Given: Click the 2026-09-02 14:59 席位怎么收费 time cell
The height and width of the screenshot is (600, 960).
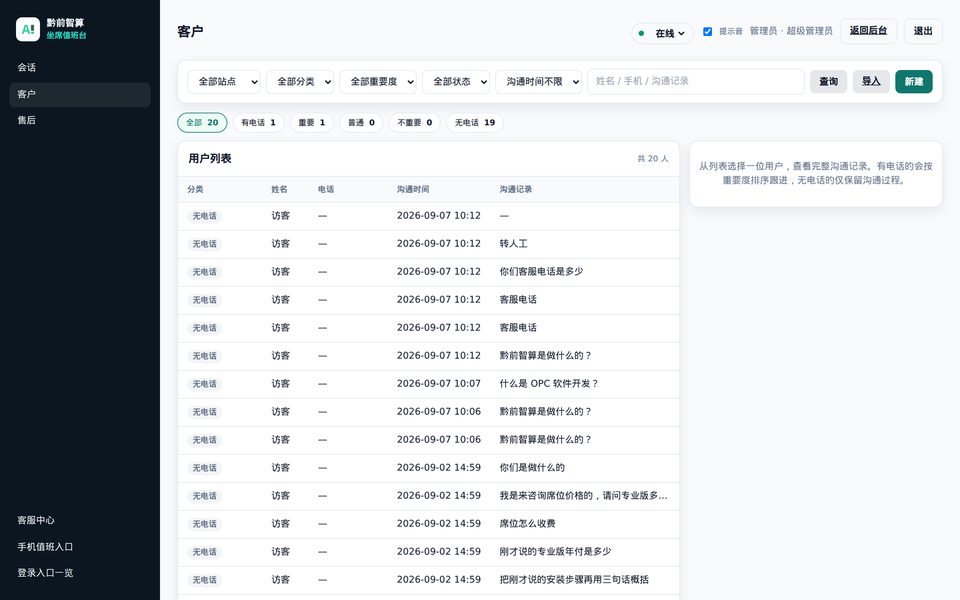Looking at the screenshot, I should coord(438,524).
